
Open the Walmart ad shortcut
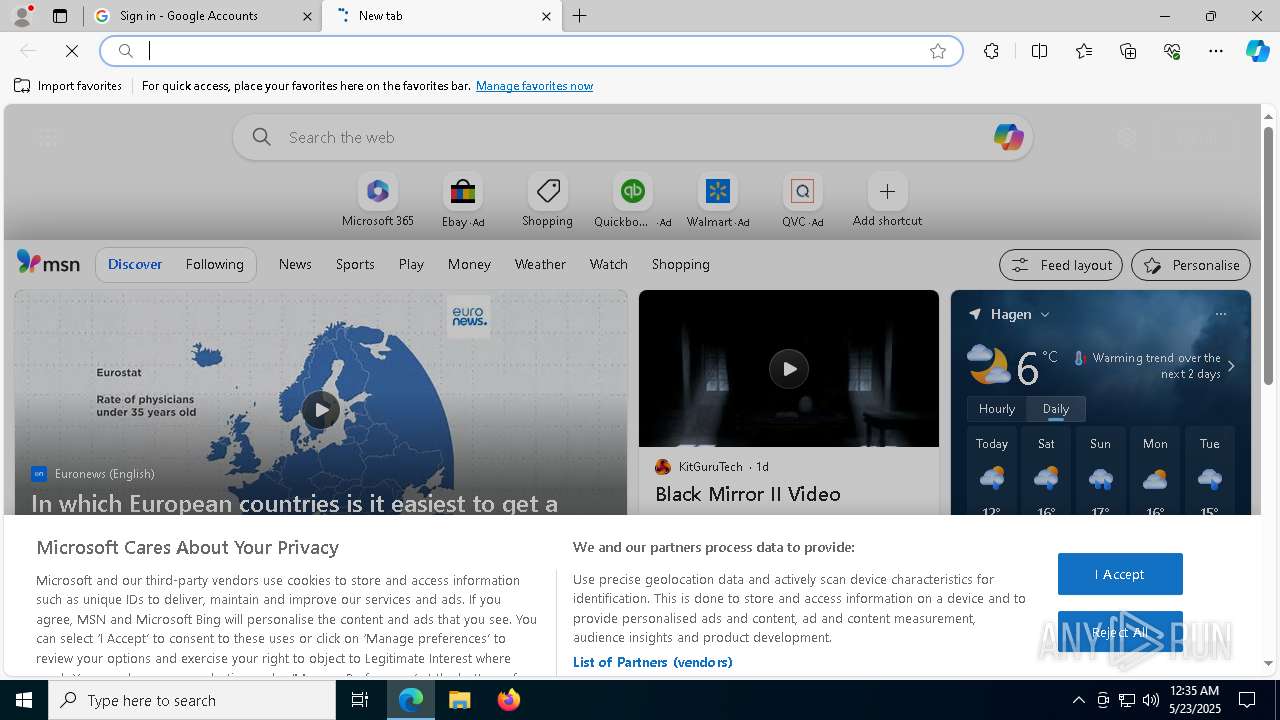pyautogui.click(x=717, y=201)
